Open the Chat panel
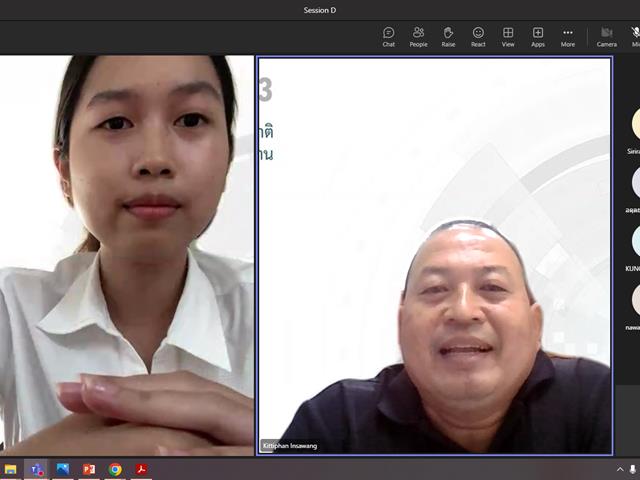The image size is (640, 480). pos(389,37)
